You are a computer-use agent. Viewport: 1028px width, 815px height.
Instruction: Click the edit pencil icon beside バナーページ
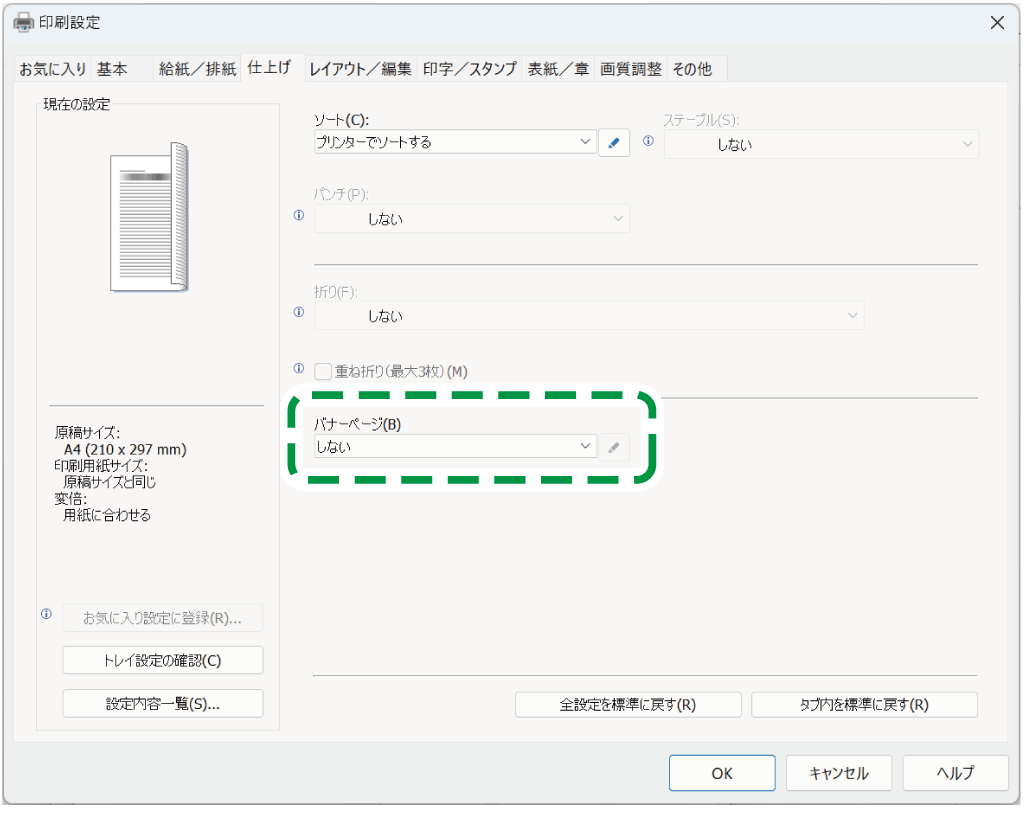tap(614, 446)
